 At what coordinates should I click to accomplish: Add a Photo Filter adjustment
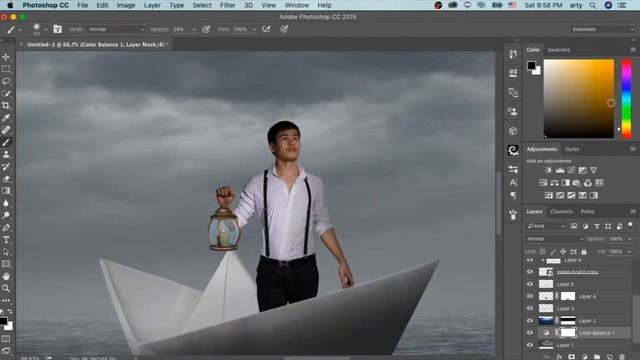tap(576, 183)
